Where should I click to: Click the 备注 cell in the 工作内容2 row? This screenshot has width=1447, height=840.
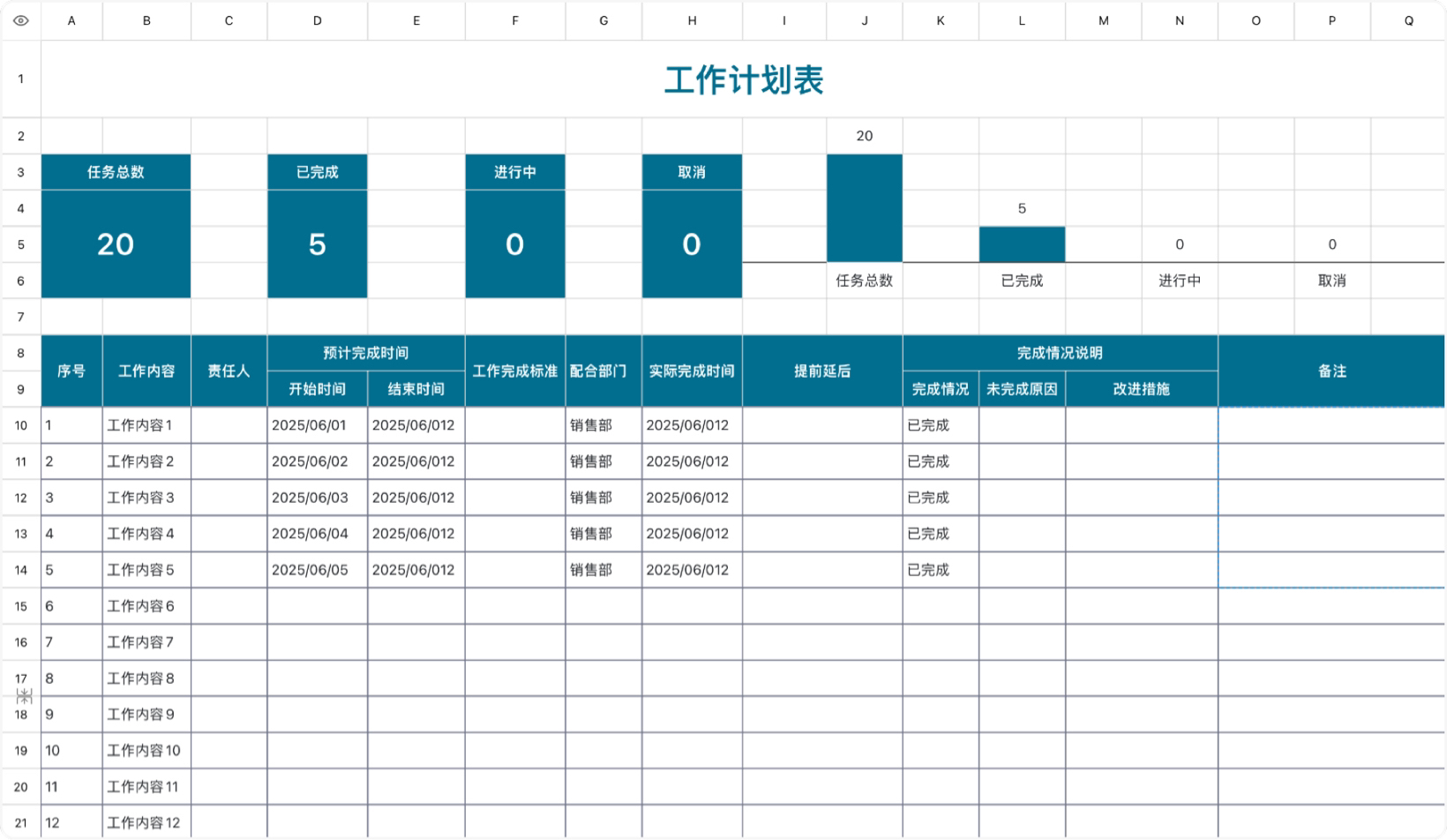click(x=1332, y=461)
